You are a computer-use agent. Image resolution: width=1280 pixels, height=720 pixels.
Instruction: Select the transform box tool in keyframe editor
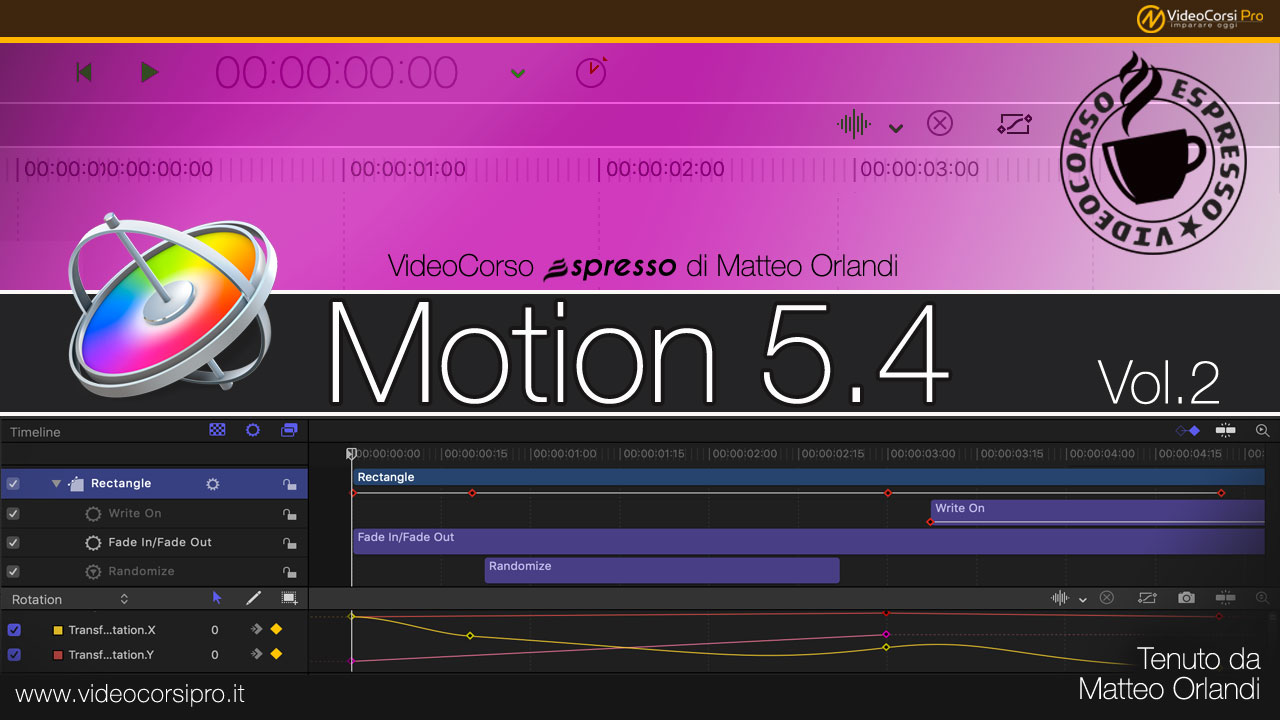289,598
